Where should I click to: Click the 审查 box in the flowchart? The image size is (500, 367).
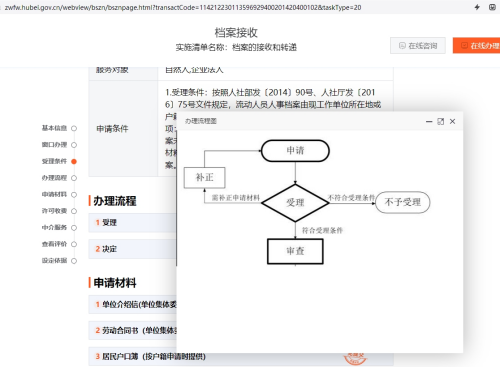295,251
